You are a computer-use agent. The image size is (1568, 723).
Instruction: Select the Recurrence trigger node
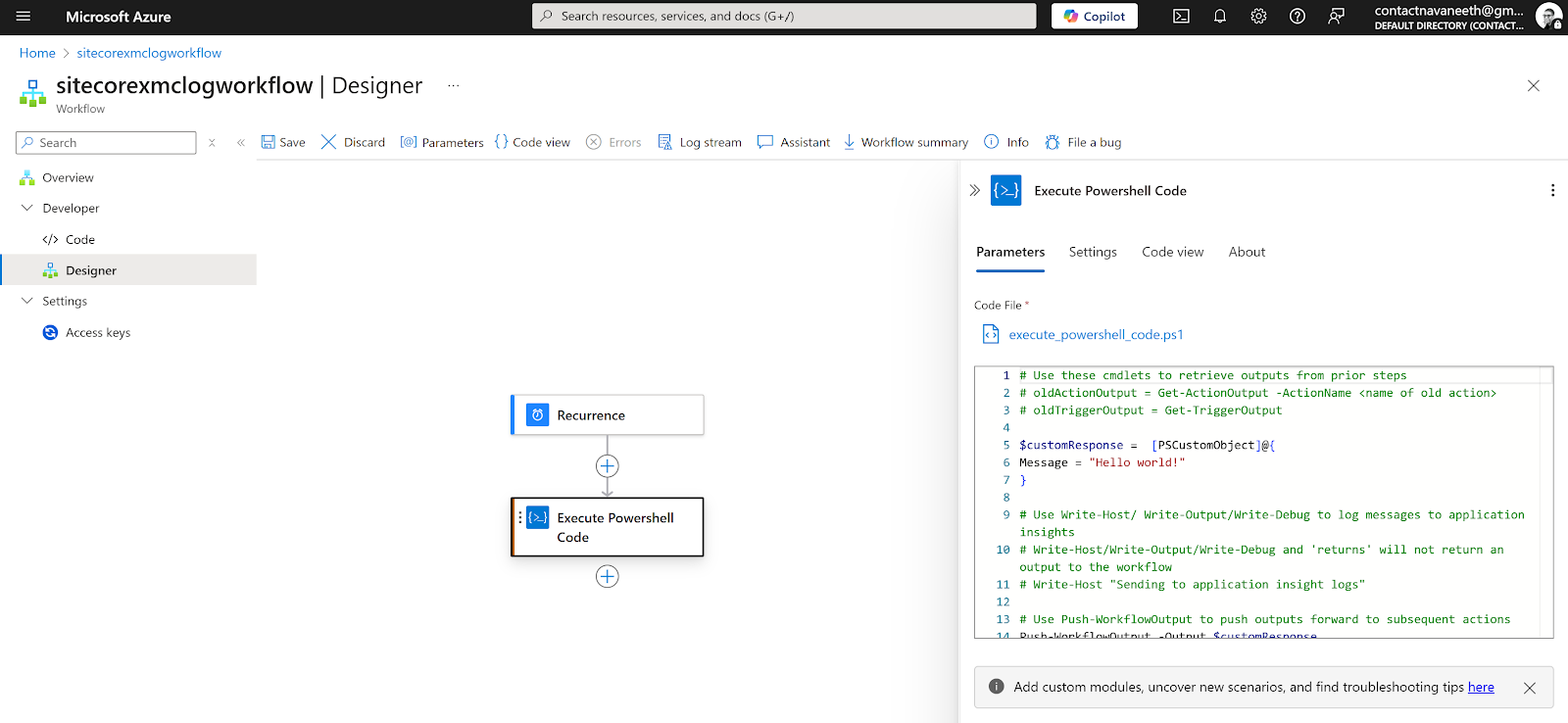point(608,414)
